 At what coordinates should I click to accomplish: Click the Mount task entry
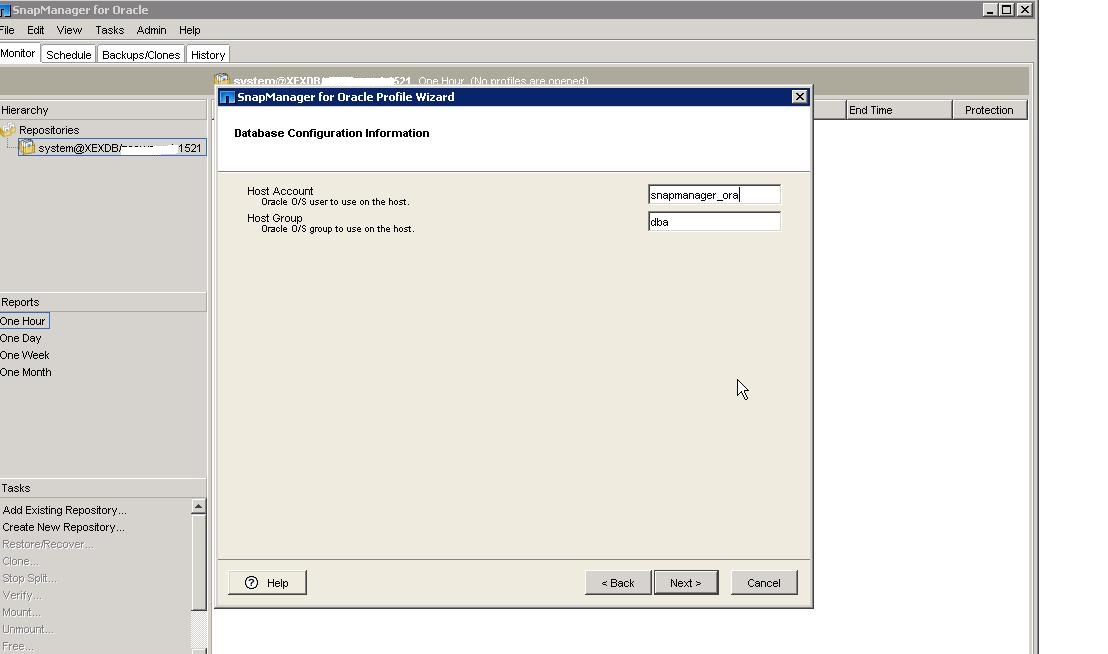(x=21, y=612)
